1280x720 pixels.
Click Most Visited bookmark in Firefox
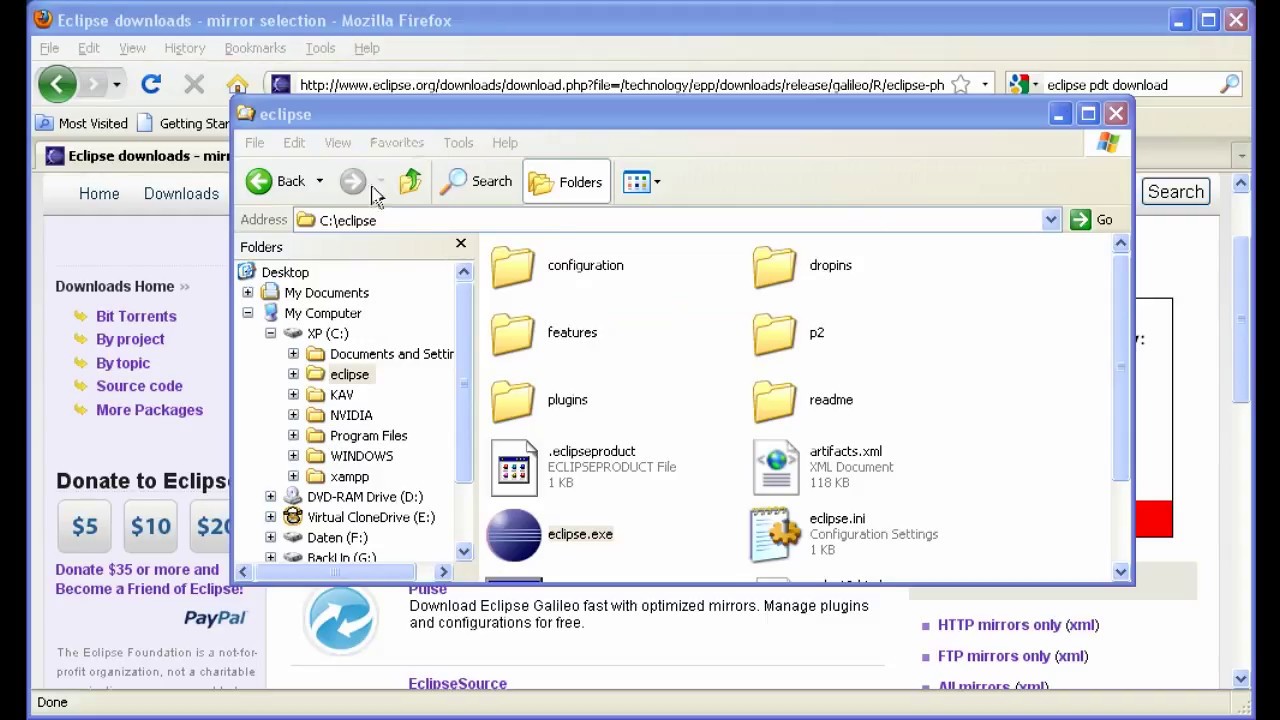(82, 124)
